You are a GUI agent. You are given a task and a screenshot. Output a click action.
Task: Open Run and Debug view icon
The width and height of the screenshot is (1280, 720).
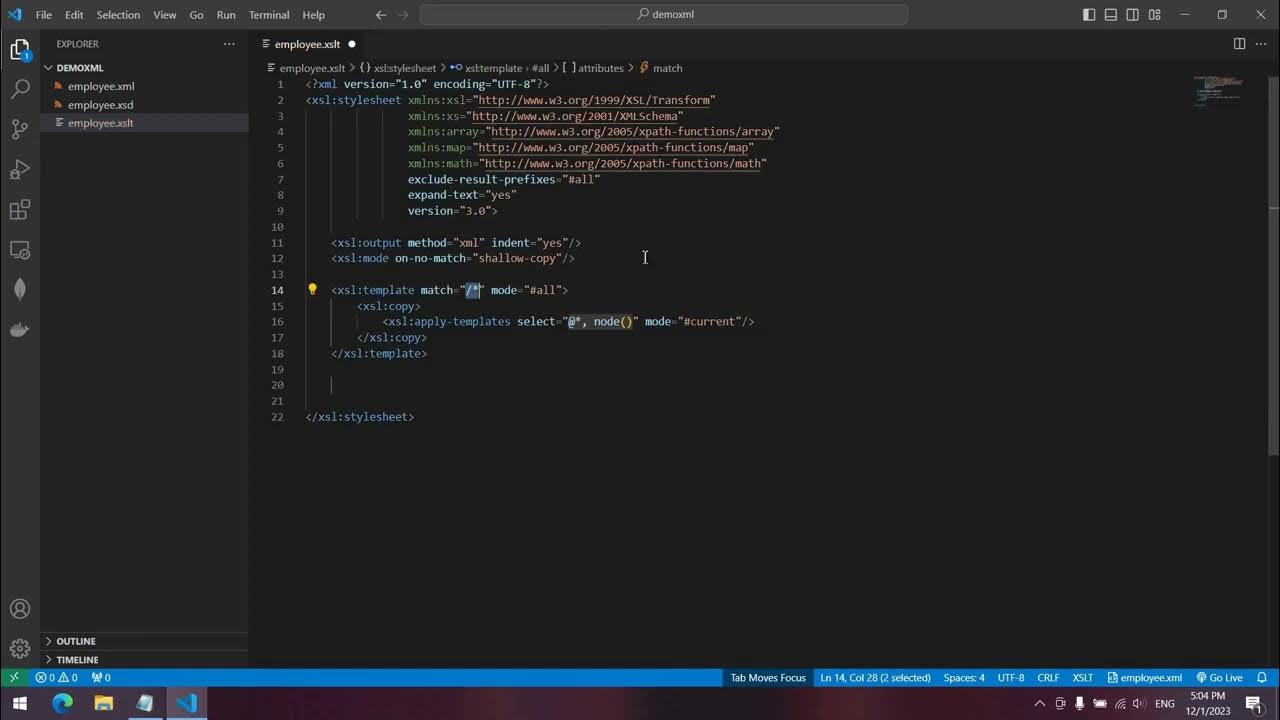20,169
